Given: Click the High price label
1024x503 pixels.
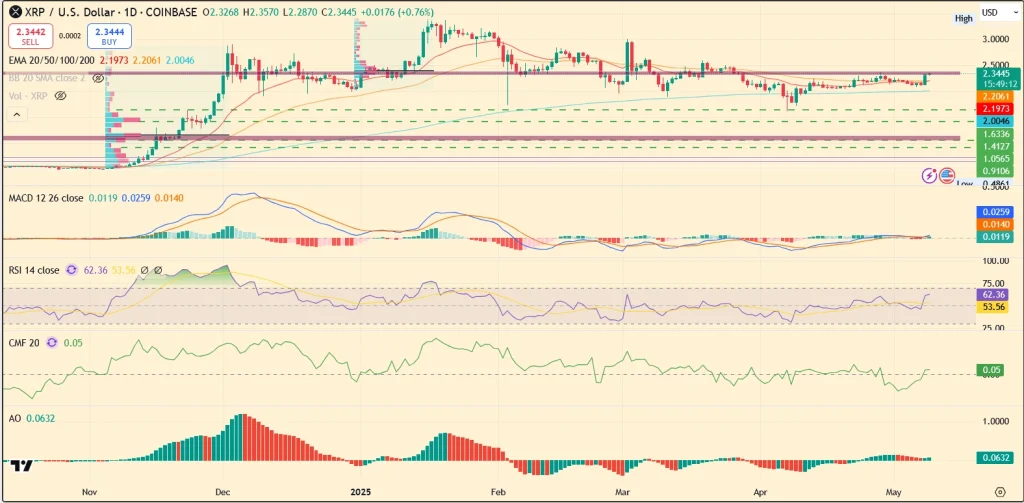Looking at the screenshot, I should 963,19.
